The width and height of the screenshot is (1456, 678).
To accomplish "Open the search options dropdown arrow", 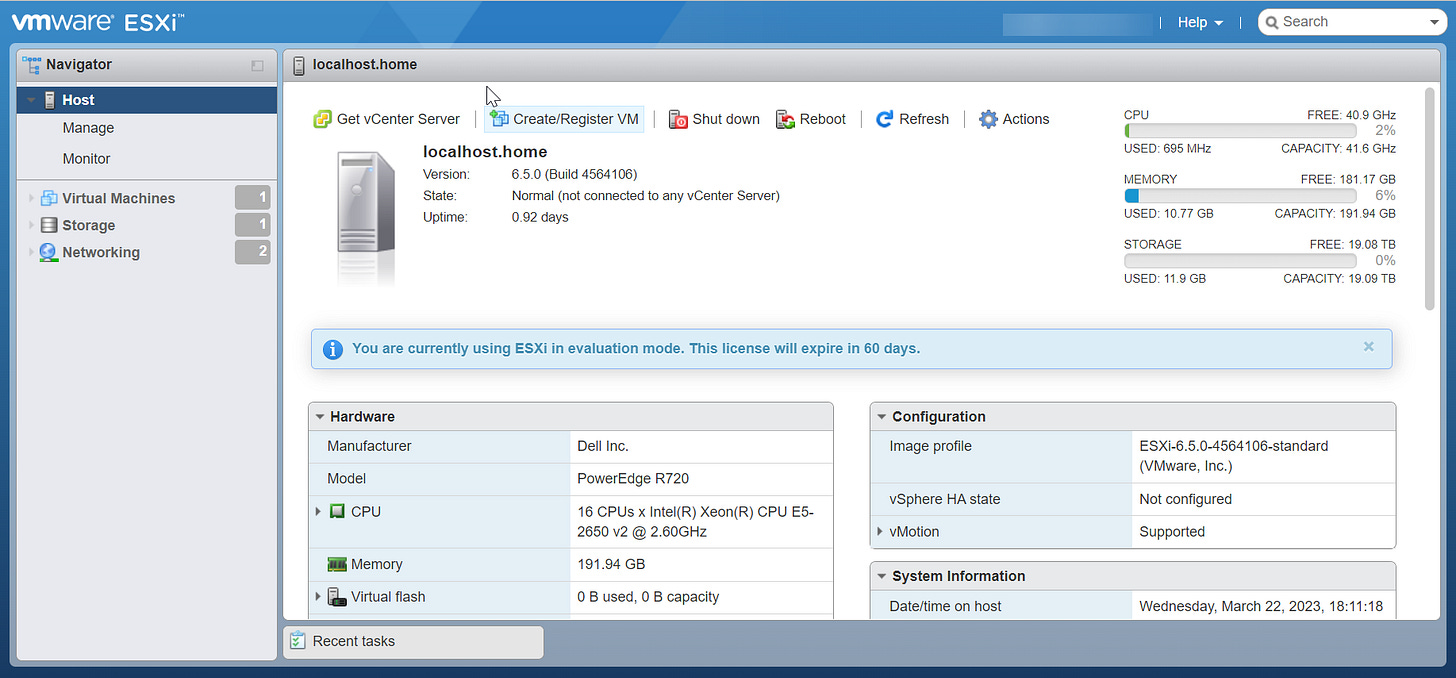I will pyautogui.click(x=1433, y=22).
